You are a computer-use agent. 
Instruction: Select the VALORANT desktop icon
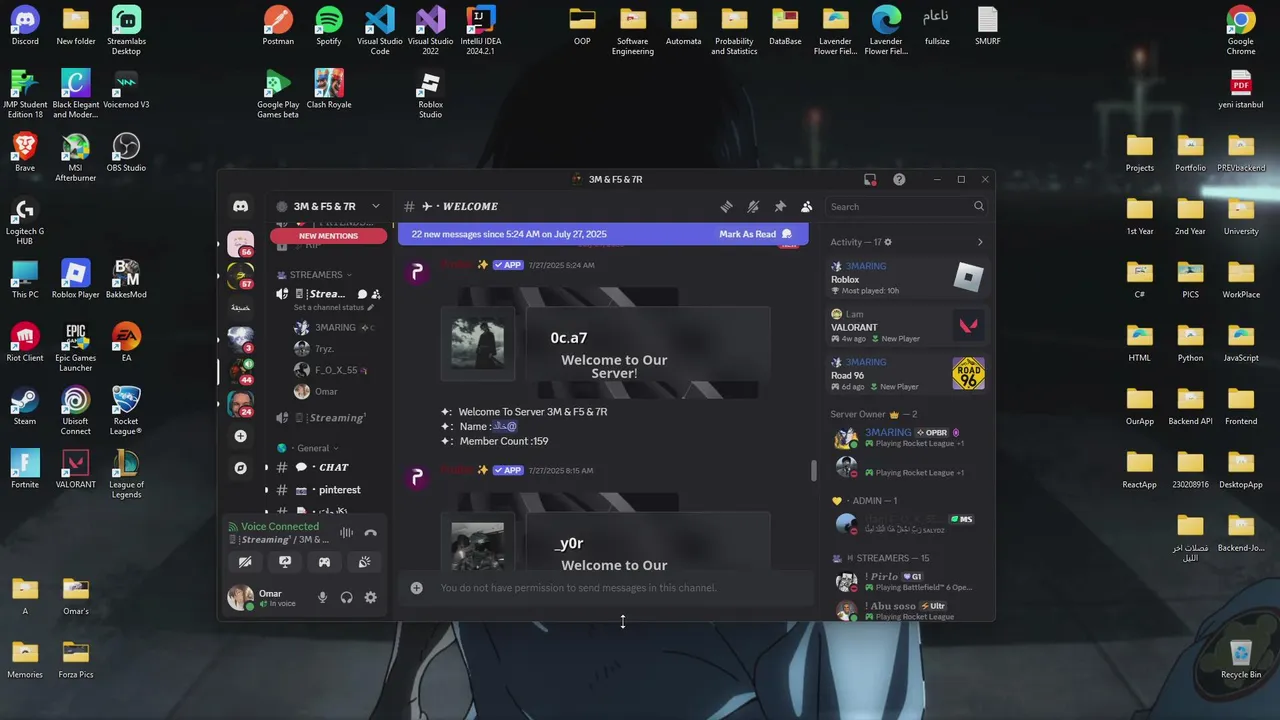coord(76,469)
